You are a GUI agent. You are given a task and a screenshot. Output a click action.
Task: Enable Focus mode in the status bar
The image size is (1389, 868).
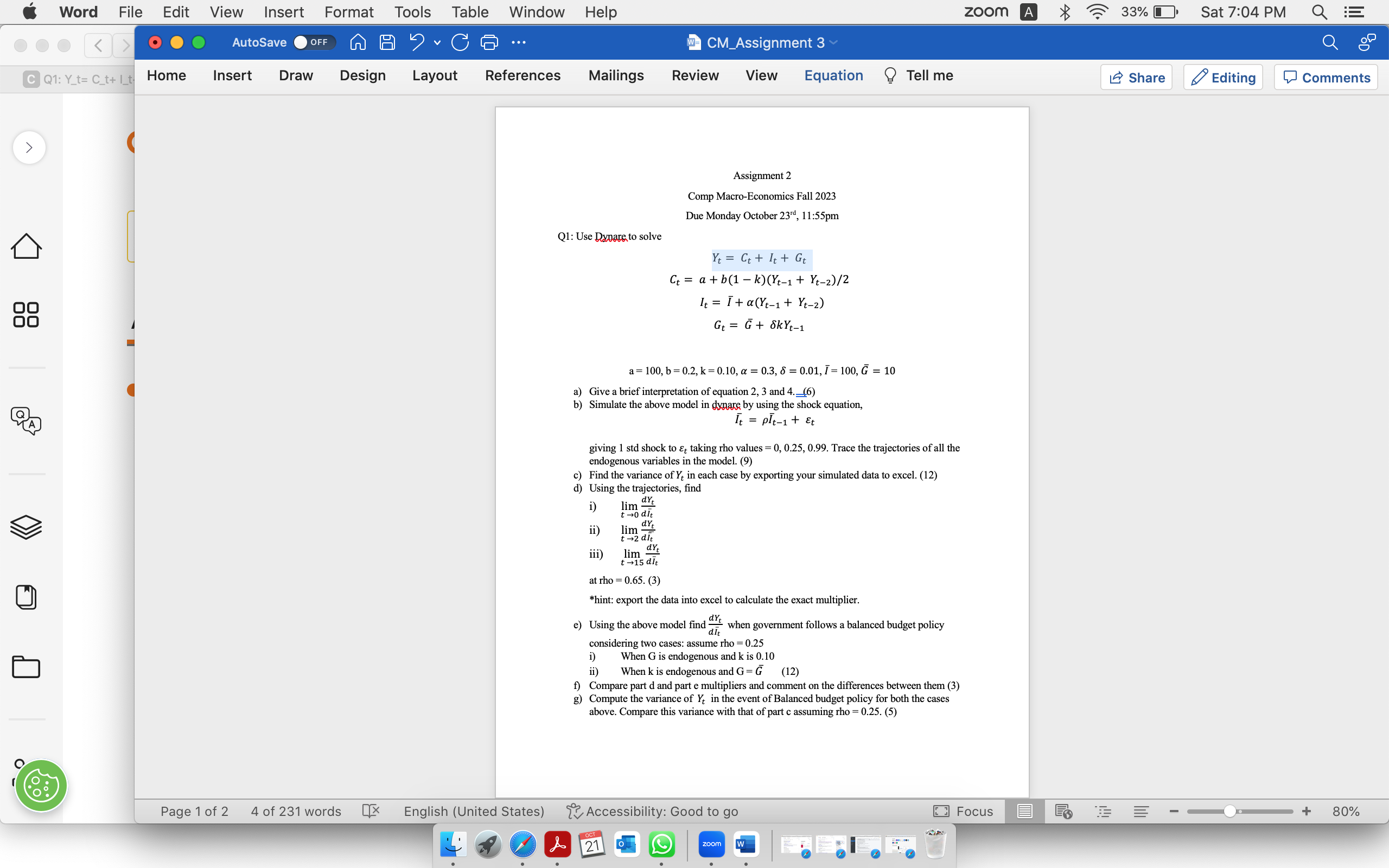coord(963,810)
